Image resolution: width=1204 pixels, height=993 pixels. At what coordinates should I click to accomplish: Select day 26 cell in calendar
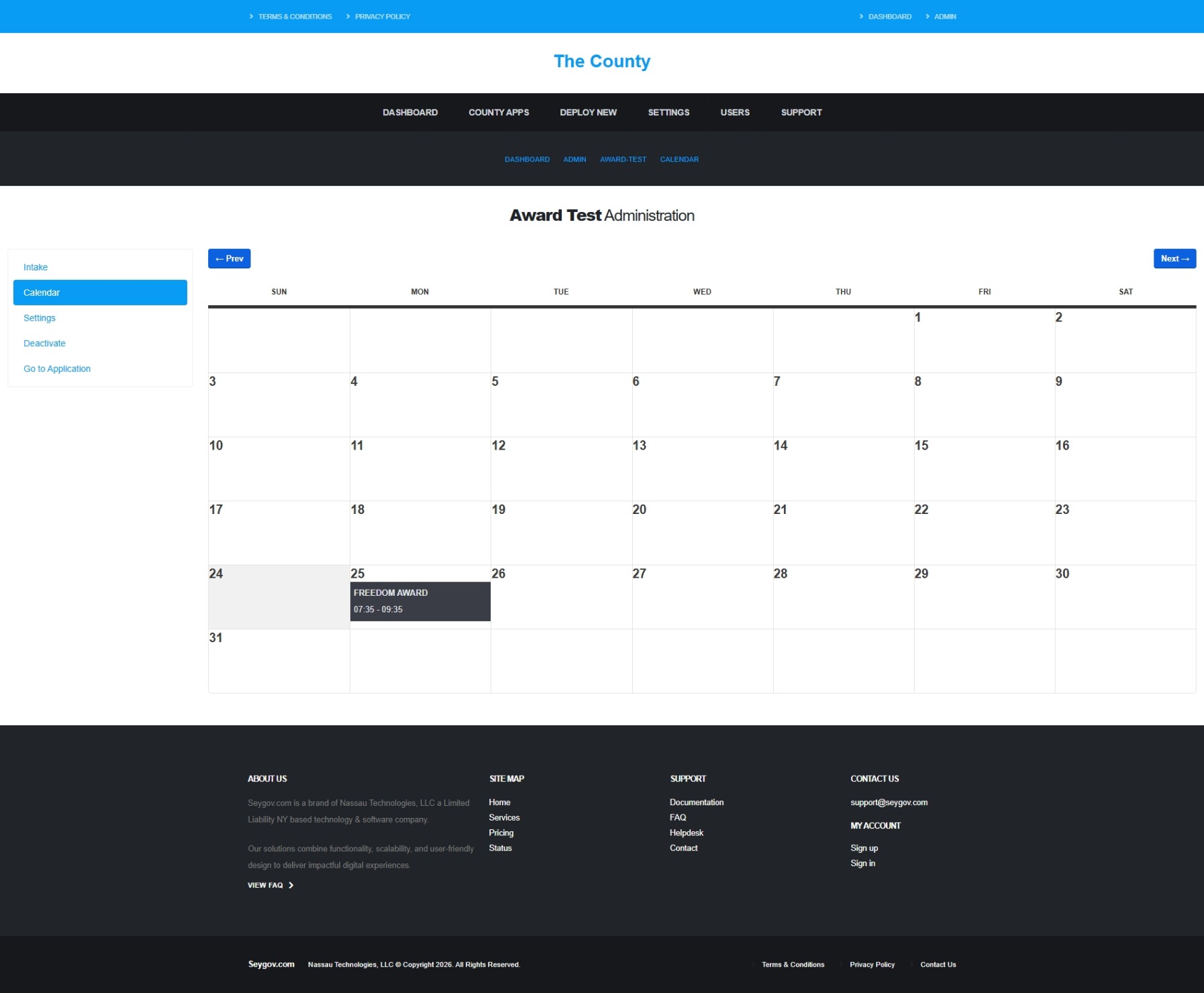pyautogui.click(x=561, y=597)
